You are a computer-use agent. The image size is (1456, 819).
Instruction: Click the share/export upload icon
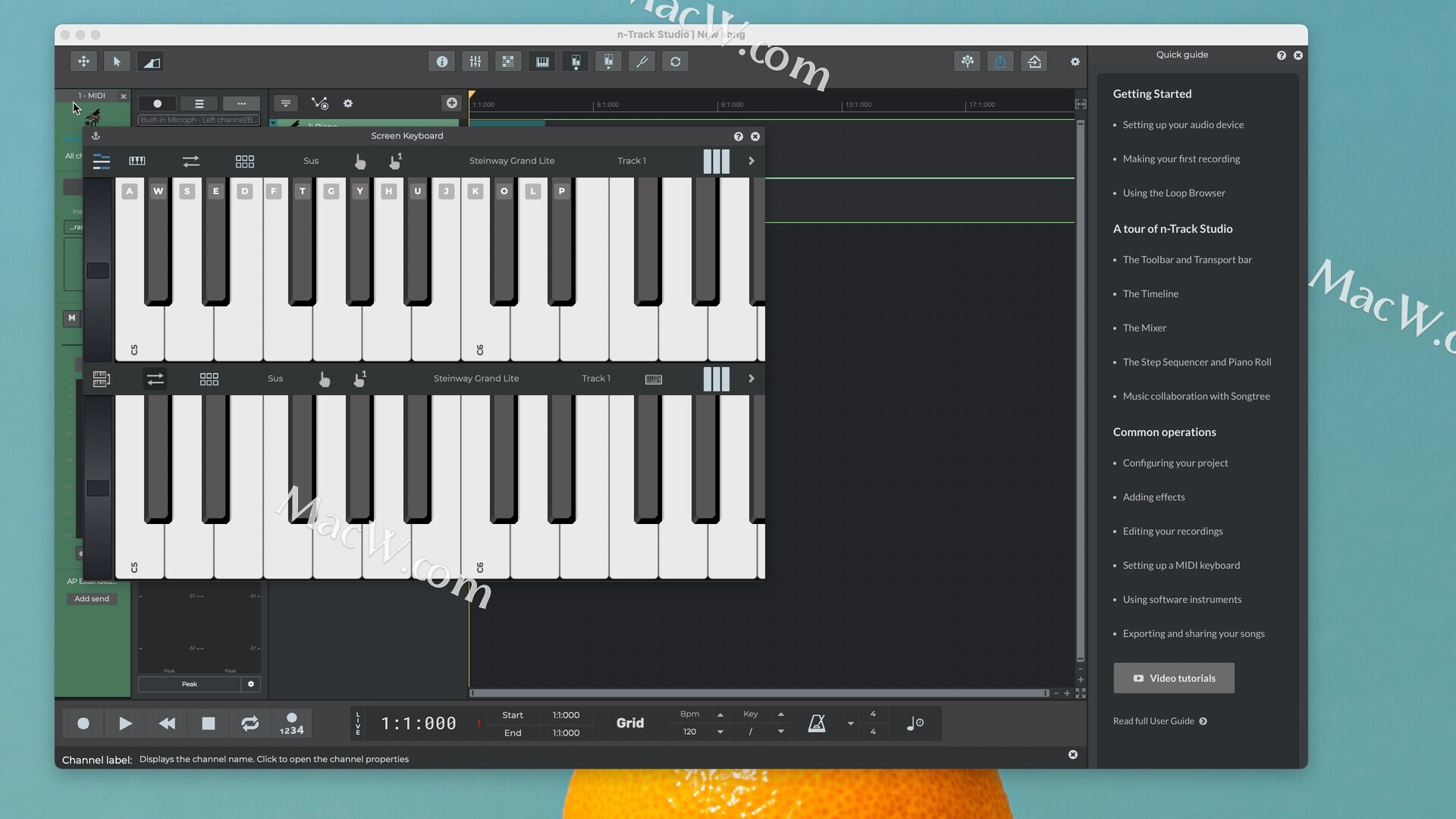point(1000,61)
